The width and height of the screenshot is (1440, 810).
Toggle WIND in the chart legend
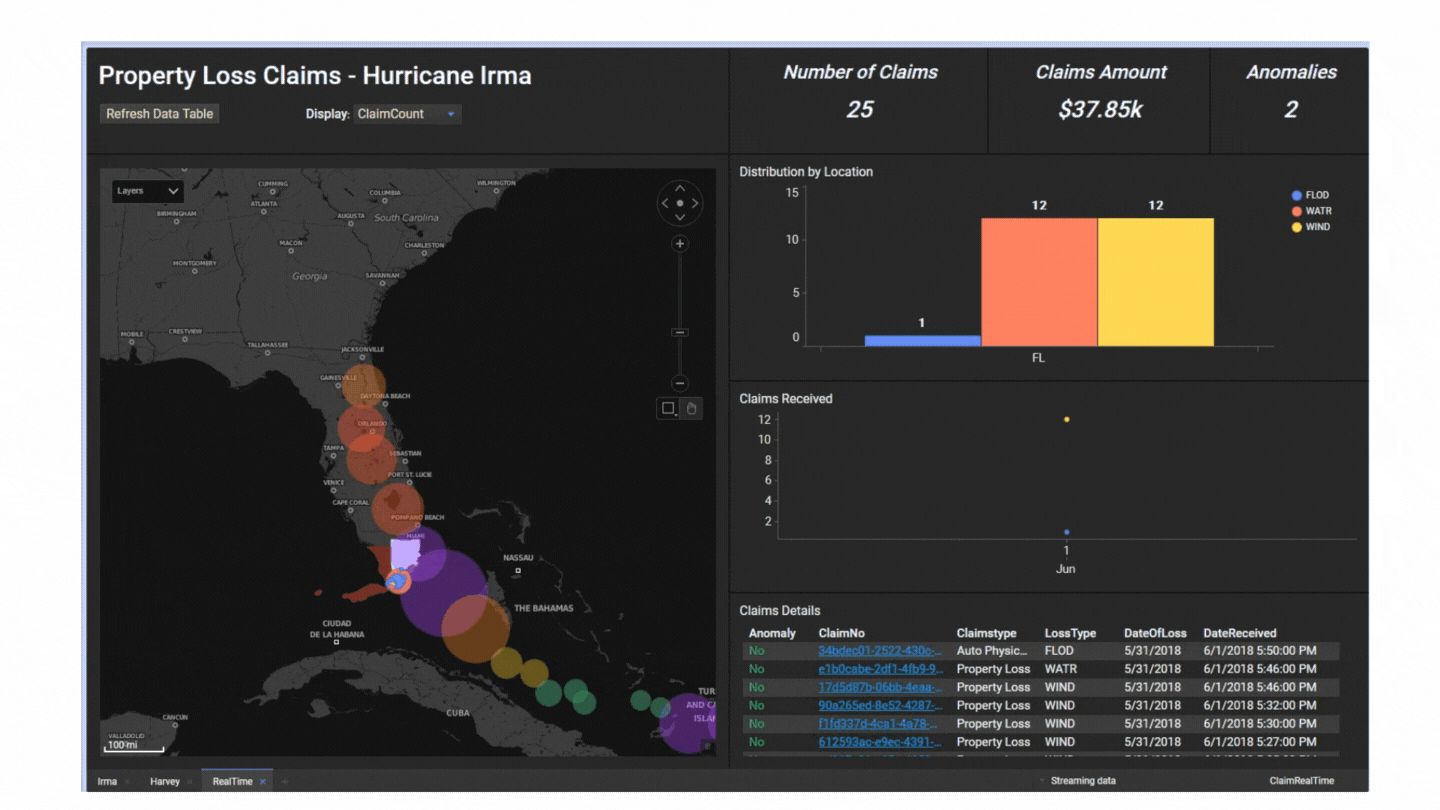(1311, 227)
